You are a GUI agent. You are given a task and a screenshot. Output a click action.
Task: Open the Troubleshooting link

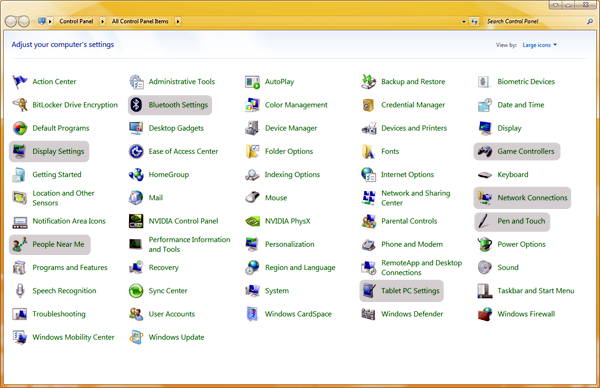[59, 314]
